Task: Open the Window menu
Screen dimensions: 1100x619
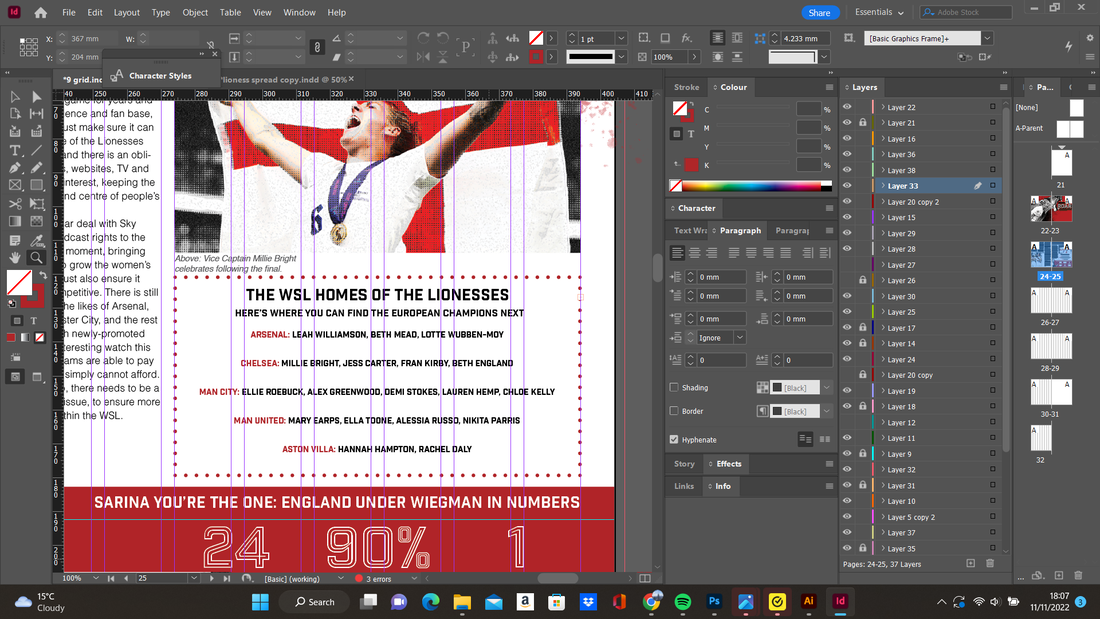Action: [300, 13]
